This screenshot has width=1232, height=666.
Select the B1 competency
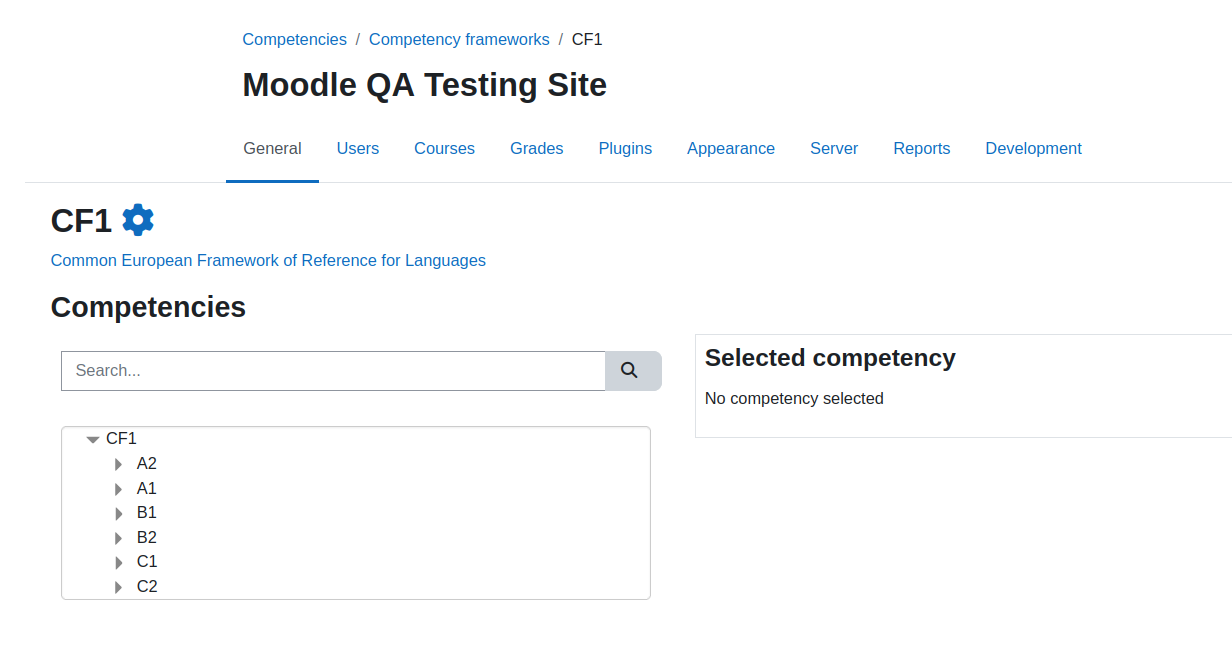pos(147,512)
